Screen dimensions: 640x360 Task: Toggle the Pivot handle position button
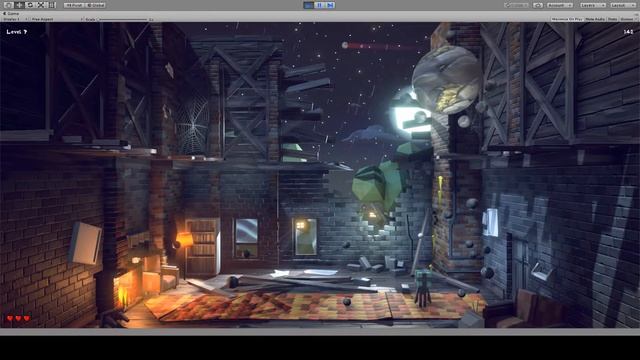tap(74, 5)
